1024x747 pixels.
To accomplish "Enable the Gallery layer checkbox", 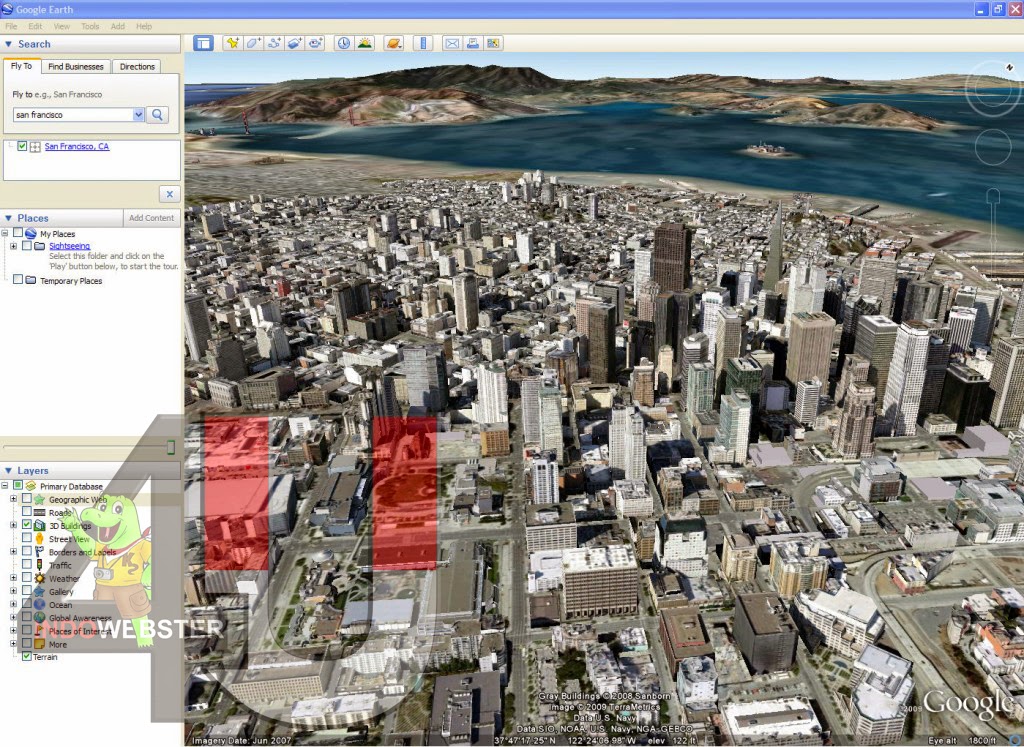I will [x=27, y=591].
